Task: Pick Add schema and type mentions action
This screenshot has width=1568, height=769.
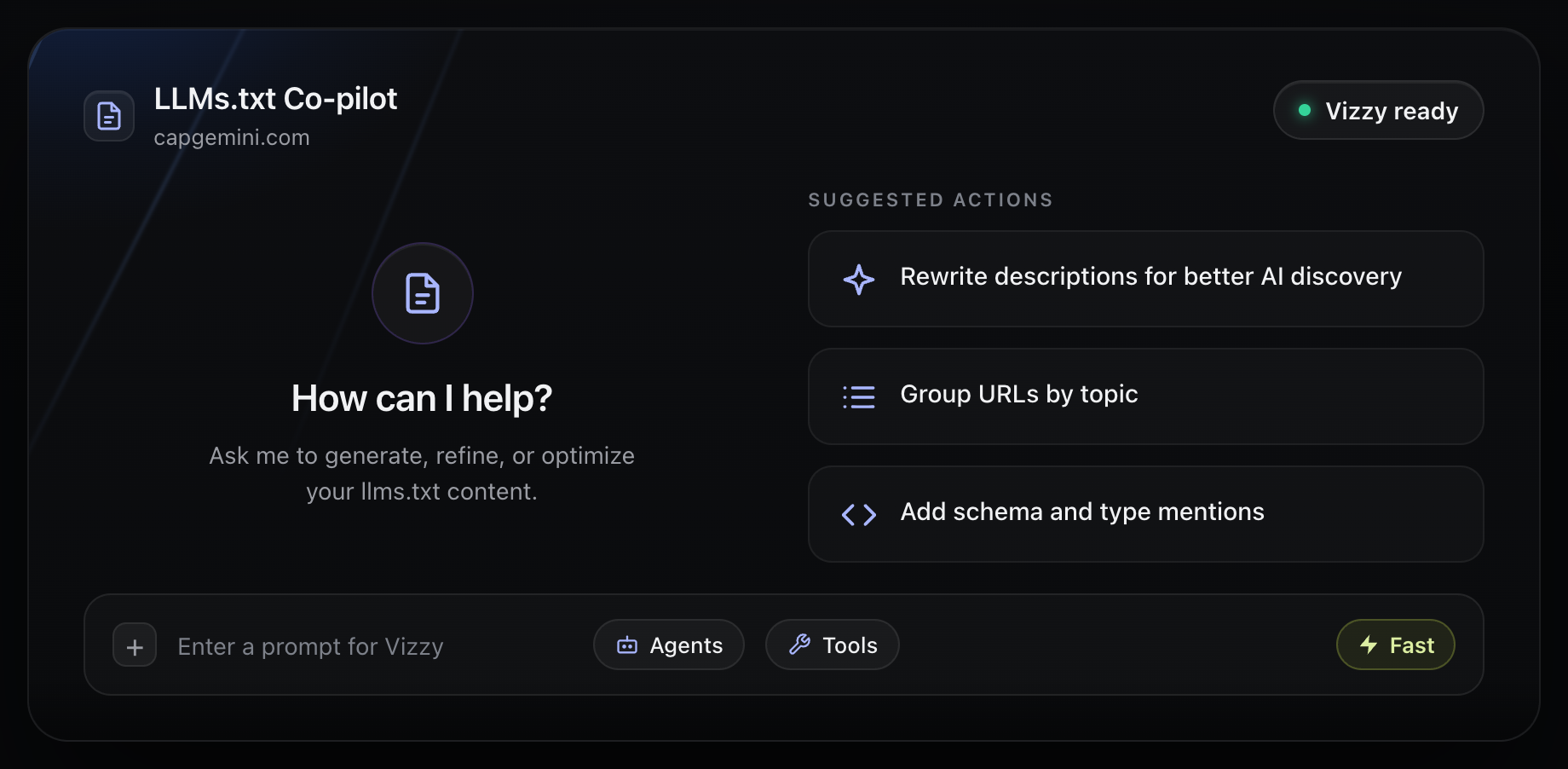Action: coord(1146,514)
